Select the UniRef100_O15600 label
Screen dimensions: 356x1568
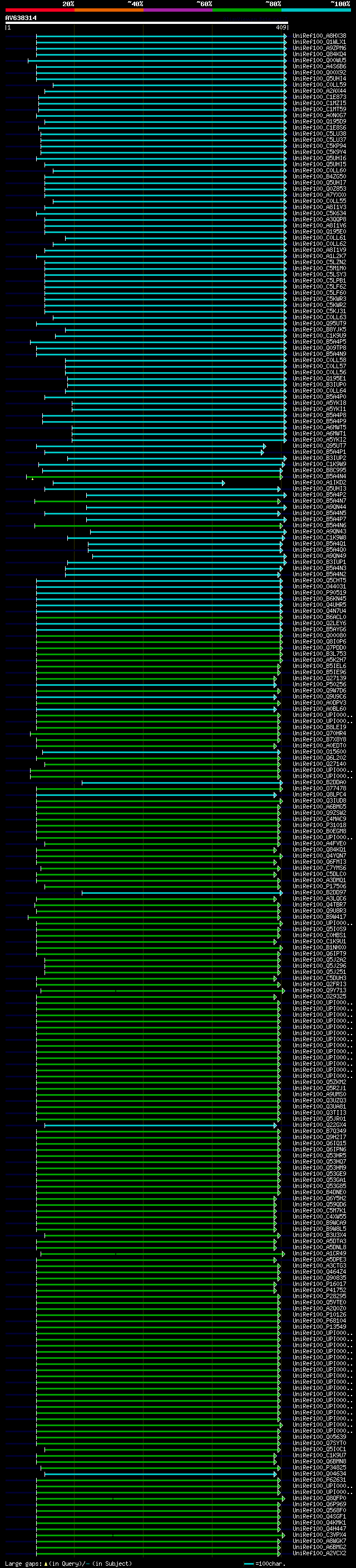click(x=319, y=752)
